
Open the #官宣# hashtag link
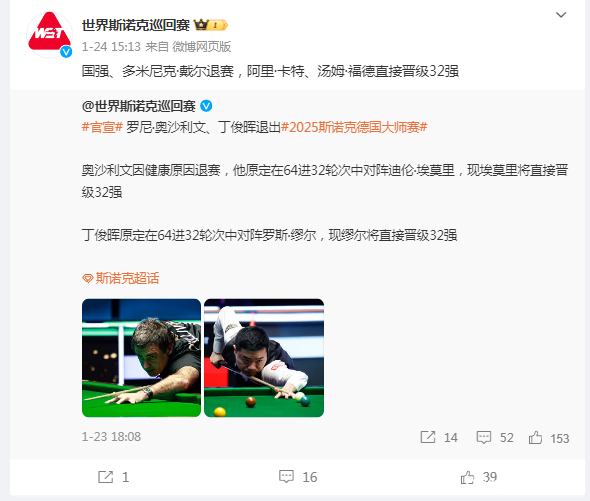(x=102, y=127)
